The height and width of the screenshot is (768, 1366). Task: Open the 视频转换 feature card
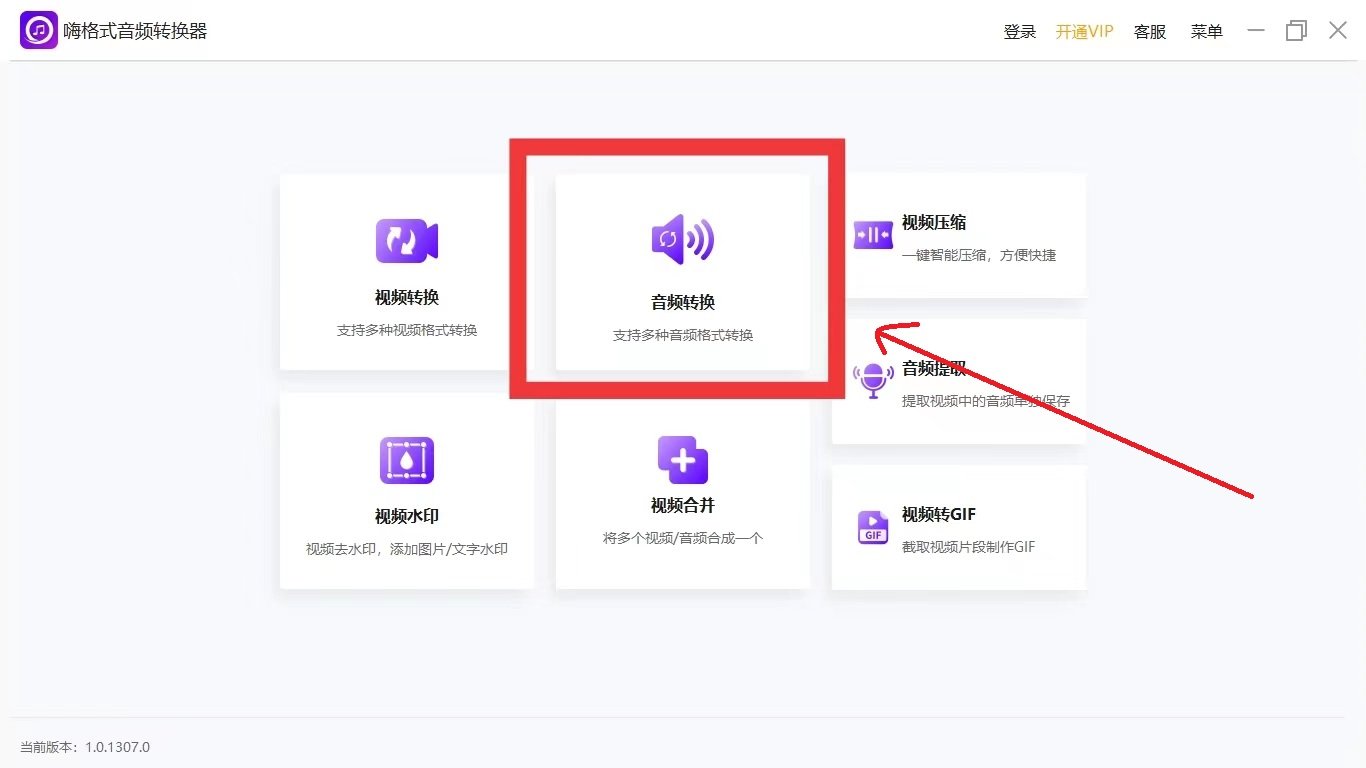coord(406,272)
